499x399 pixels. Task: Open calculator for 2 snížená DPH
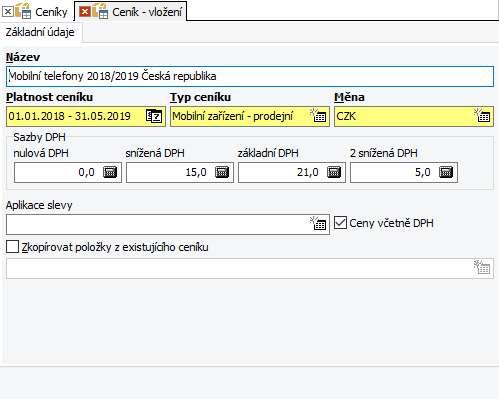pyautogui.click(x=446, y=172)
